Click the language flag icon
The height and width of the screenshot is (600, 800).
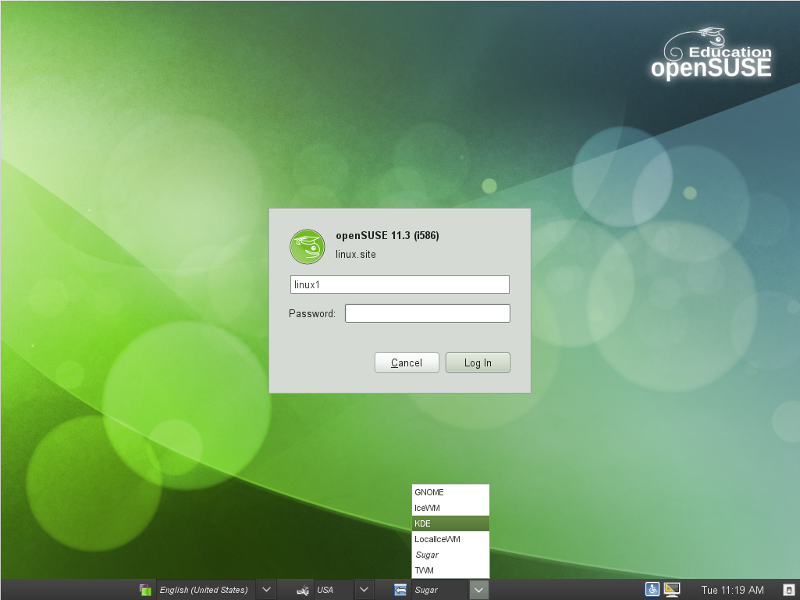click(145, 590)
